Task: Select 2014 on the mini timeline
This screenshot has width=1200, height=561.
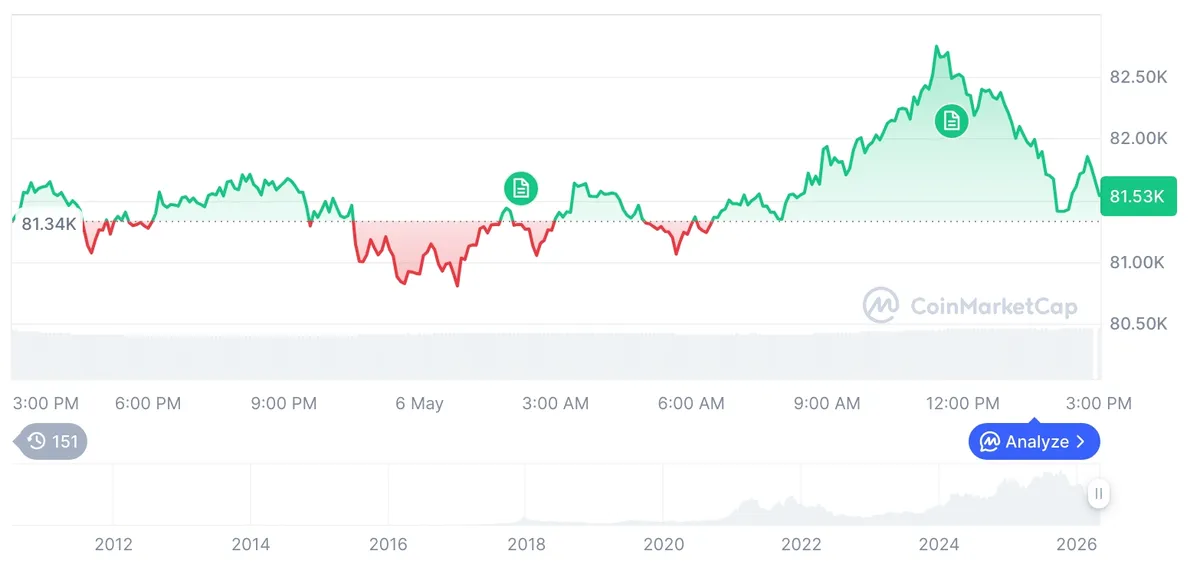Action: [250, 544]
